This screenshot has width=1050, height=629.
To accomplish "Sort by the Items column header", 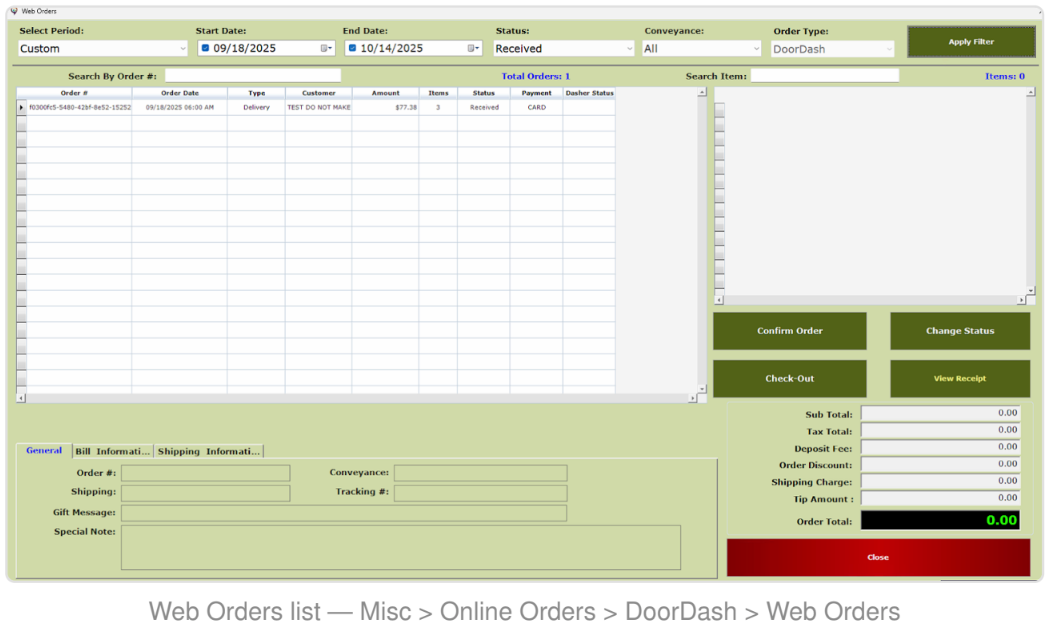I will pyautogui.click(x=439, y=93).
